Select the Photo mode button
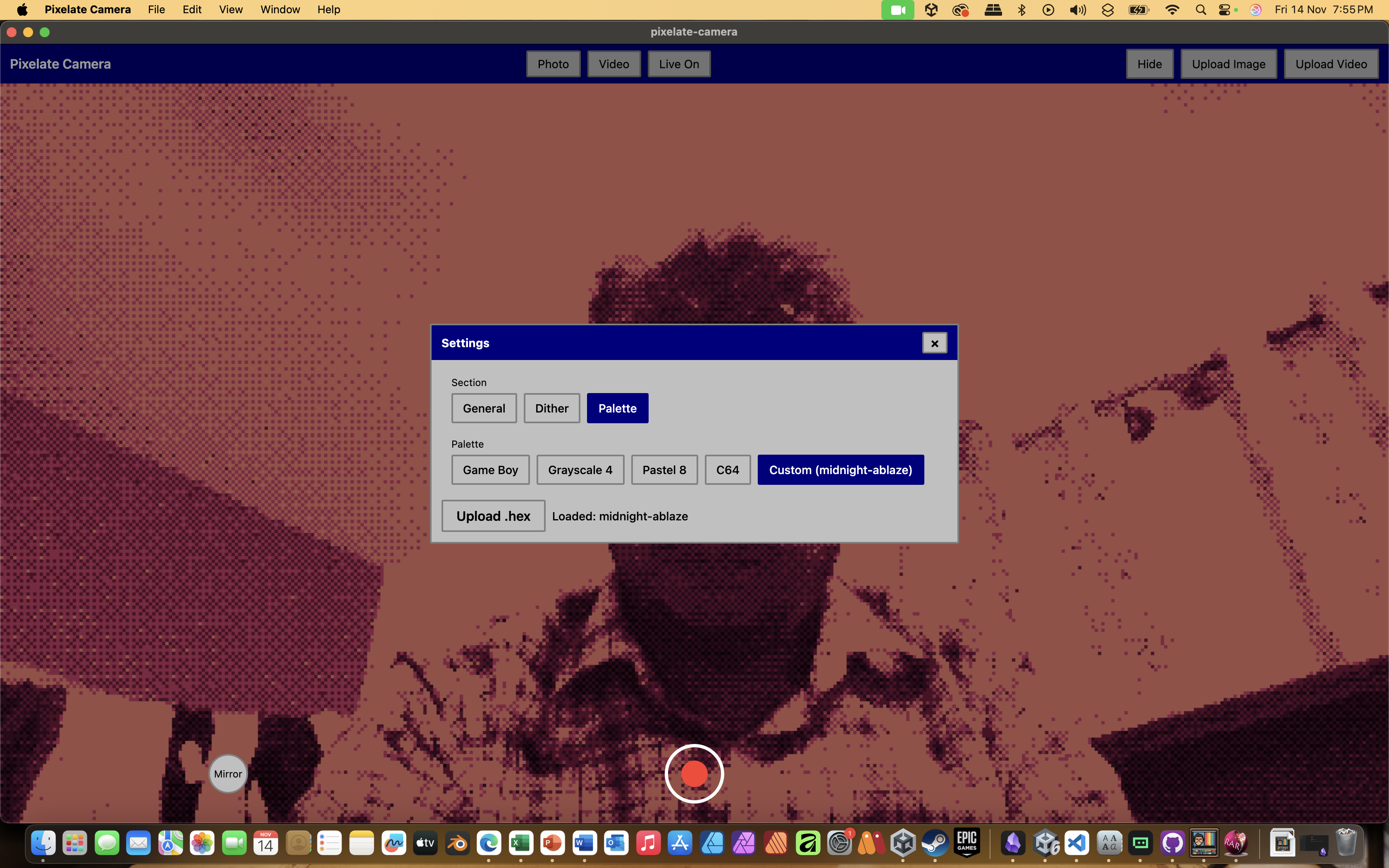This screenshot has height=868, width=1389. (x=553, y=64)
